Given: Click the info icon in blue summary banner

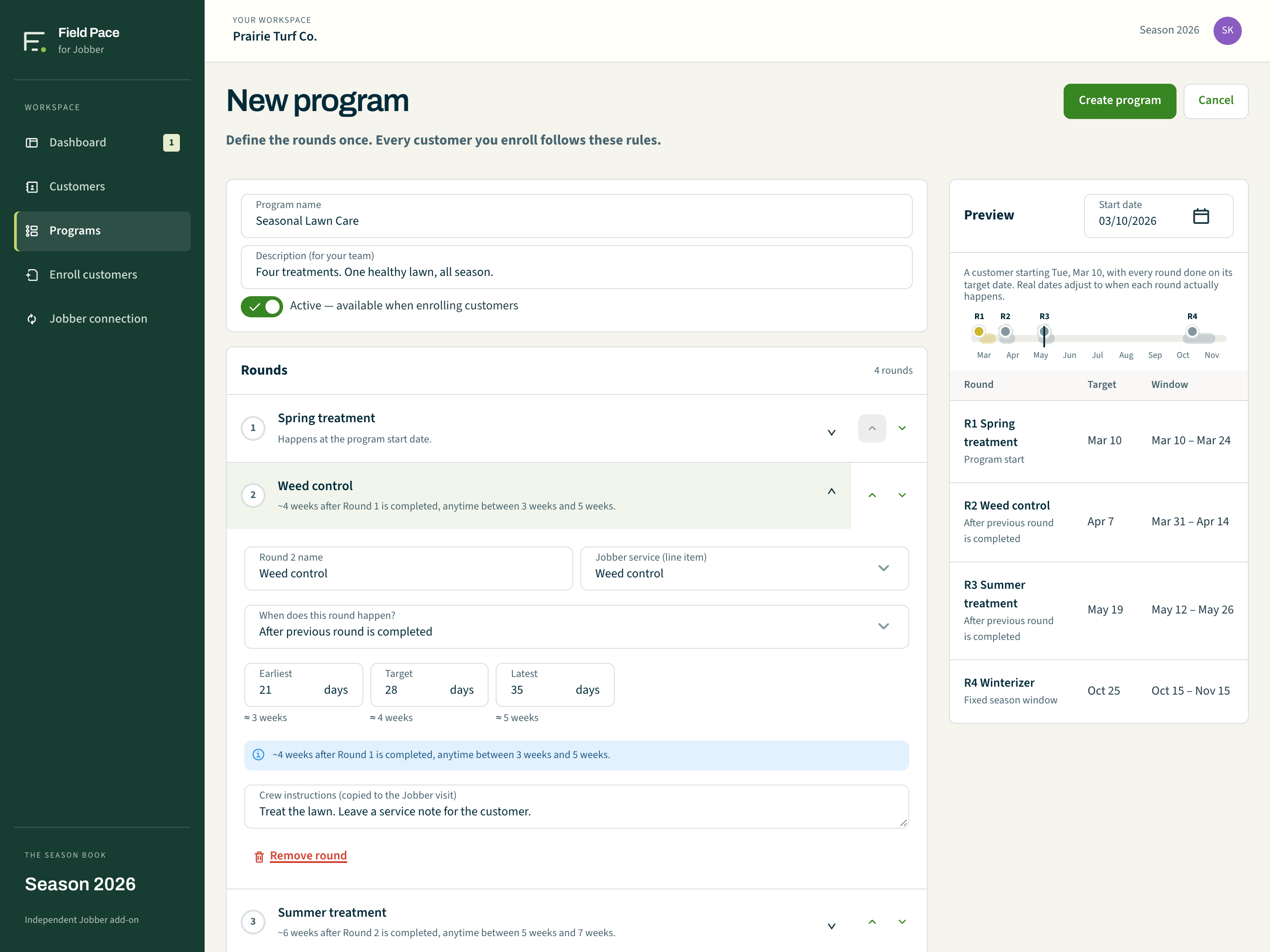Looking at the screenshot, I should point(259,755).
